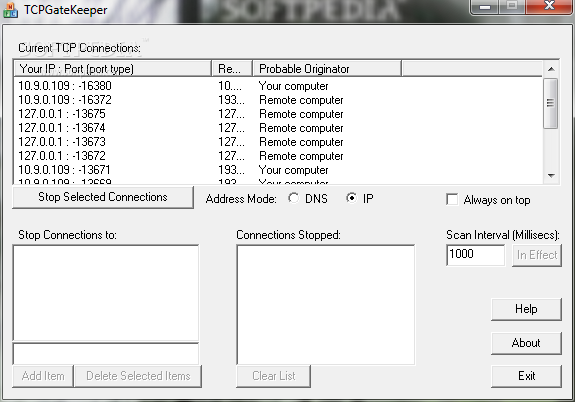Viewport: 575px width, 402px height.
Task: Click the Clear List button
Action: (274, 376)
